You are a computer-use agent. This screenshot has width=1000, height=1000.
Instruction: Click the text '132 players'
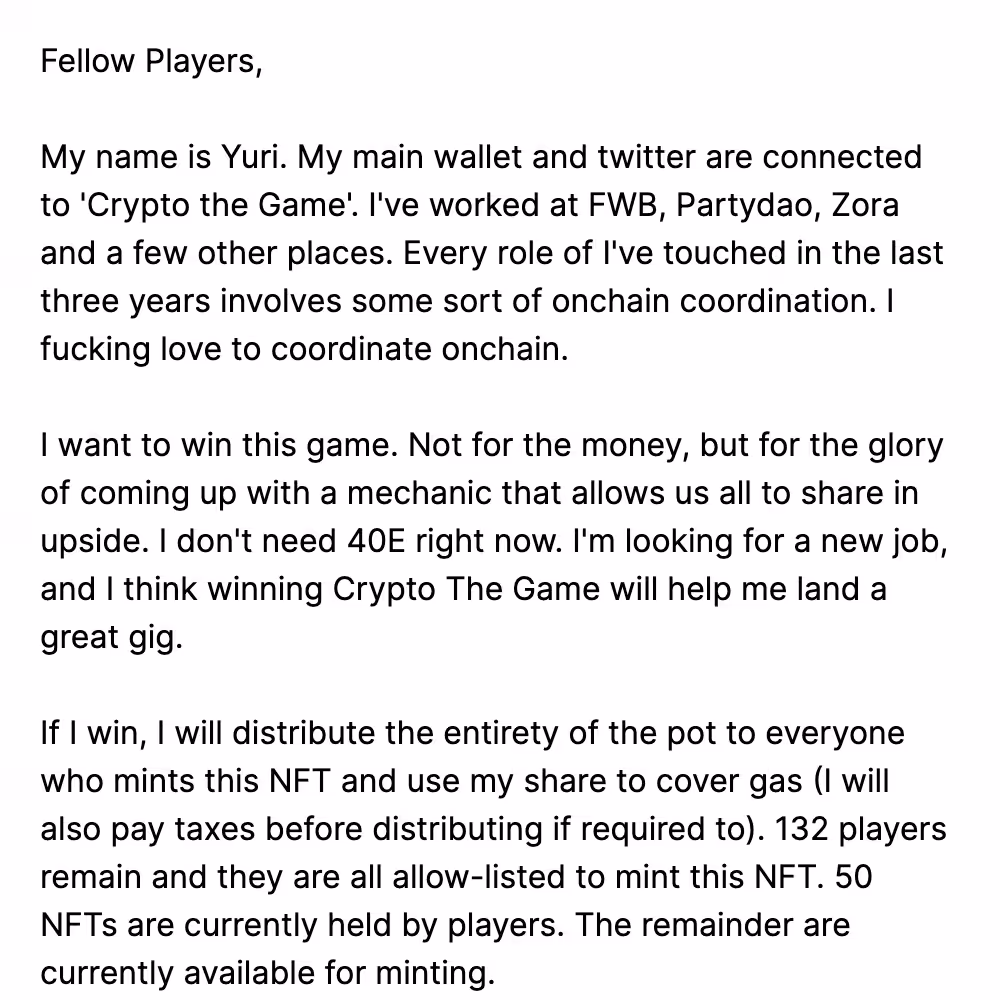click(x=860, y=829)
